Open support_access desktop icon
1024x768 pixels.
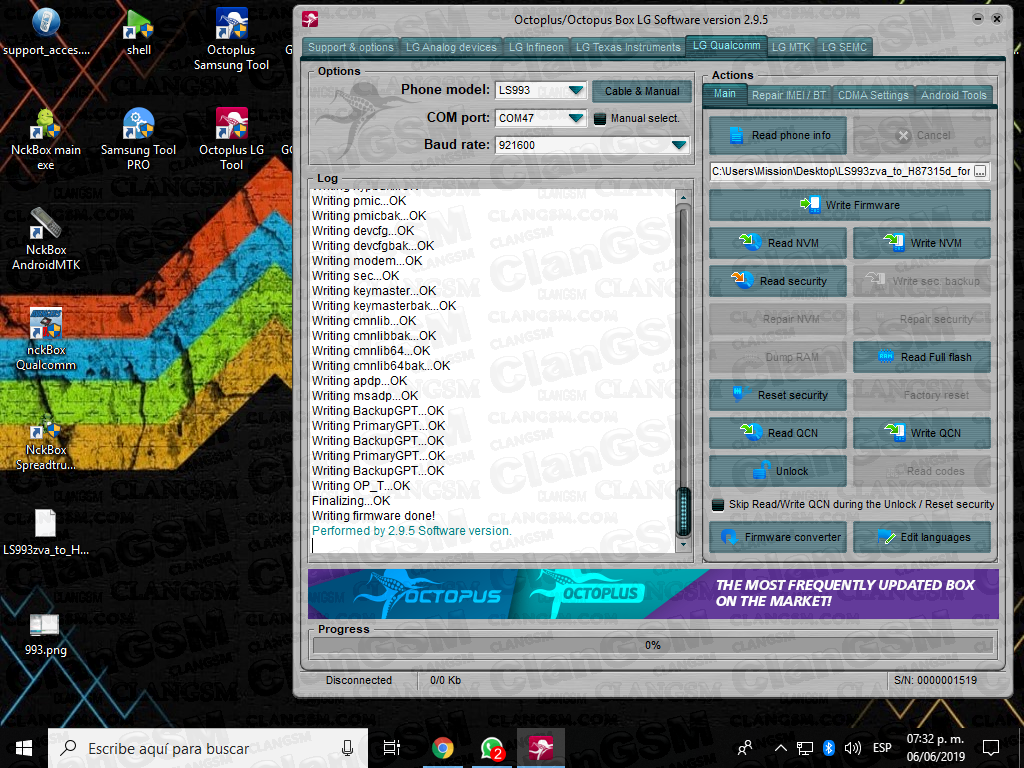tap(46, 33)
